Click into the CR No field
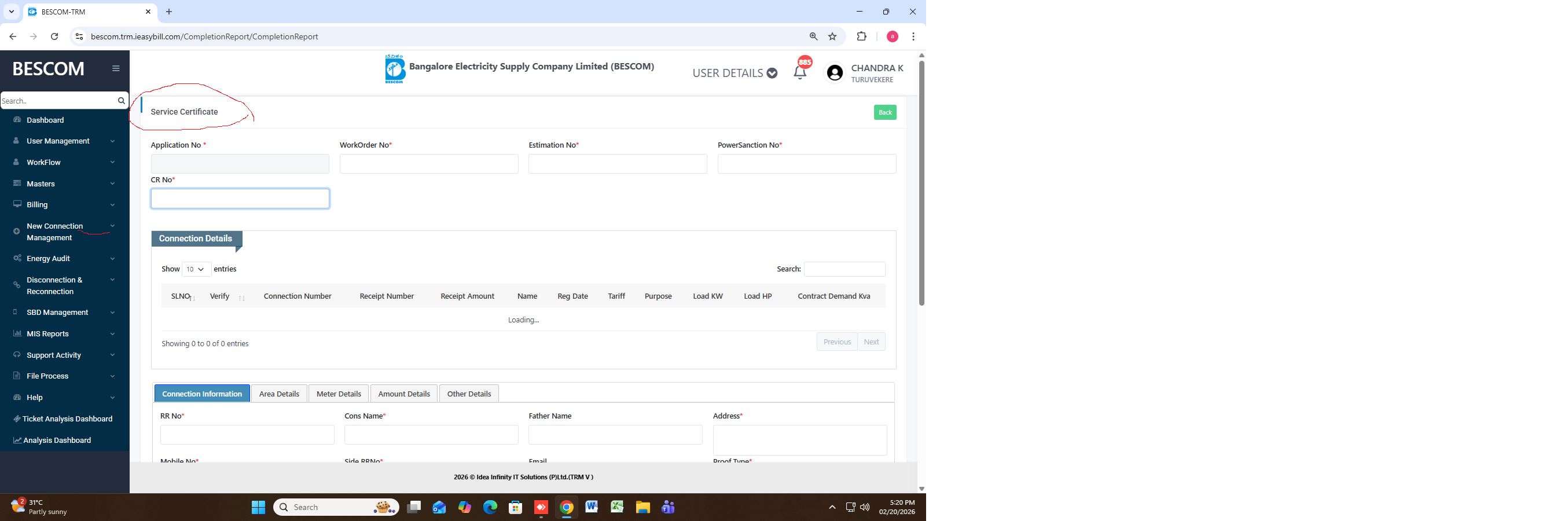The height and width of the screenshot is (521, 1568). coord(240,199)
